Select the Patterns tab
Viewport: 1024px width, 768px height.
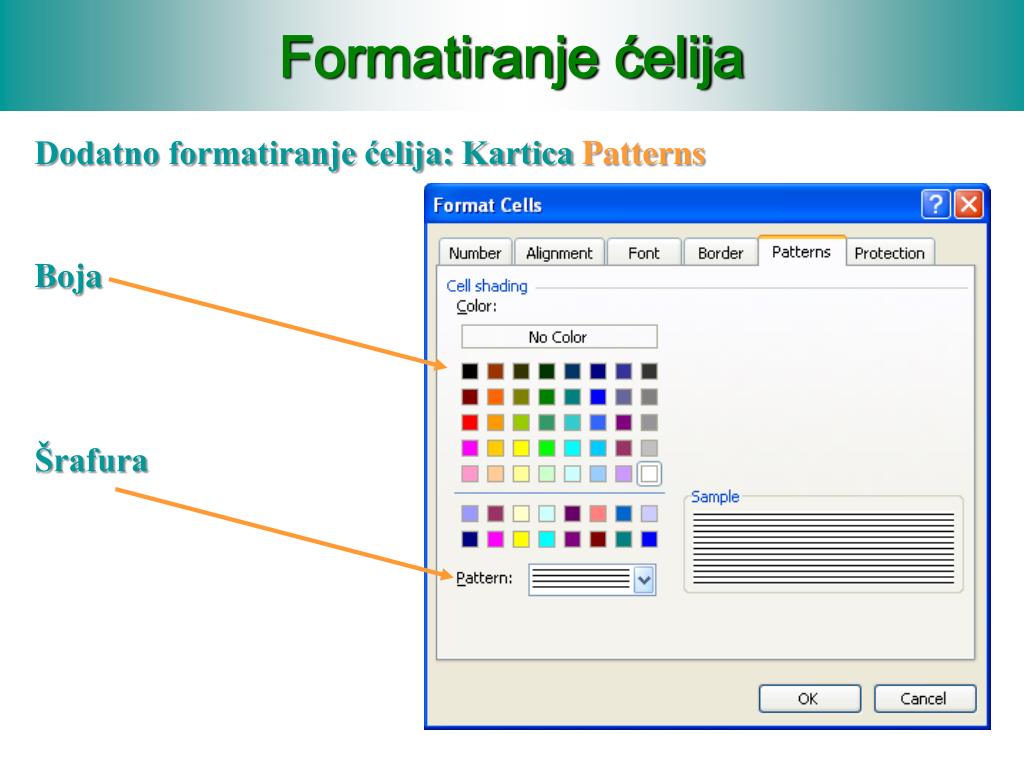point(801,251)
